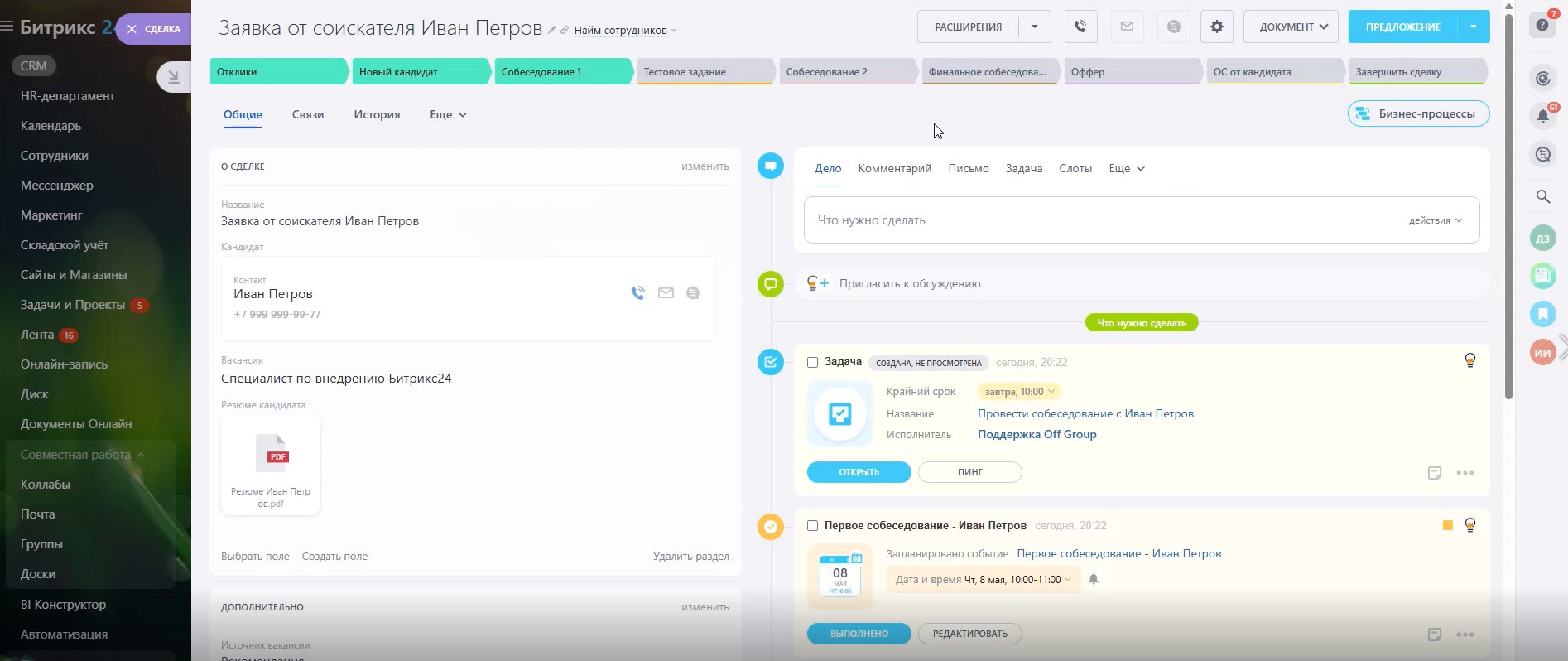The width and height of the screenshot is (1568, 661).
Task: Expand the Документ dropdown
Action: coord(1291,27)
